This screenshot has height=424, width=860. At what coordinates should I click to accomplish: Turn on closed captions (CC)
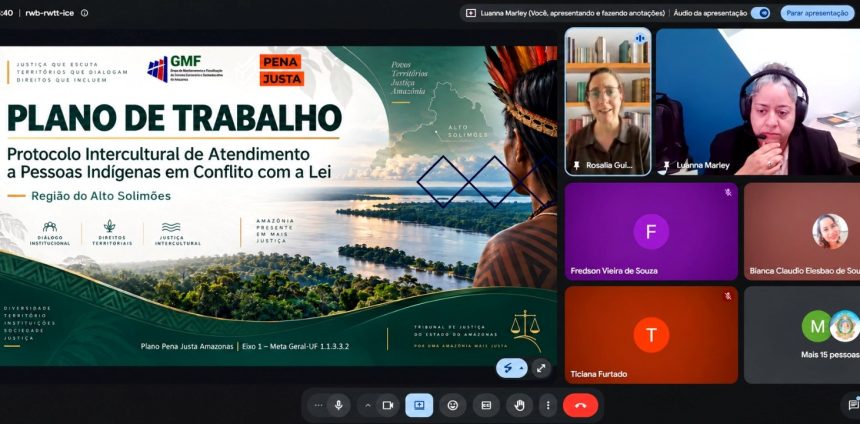[486, 405]
